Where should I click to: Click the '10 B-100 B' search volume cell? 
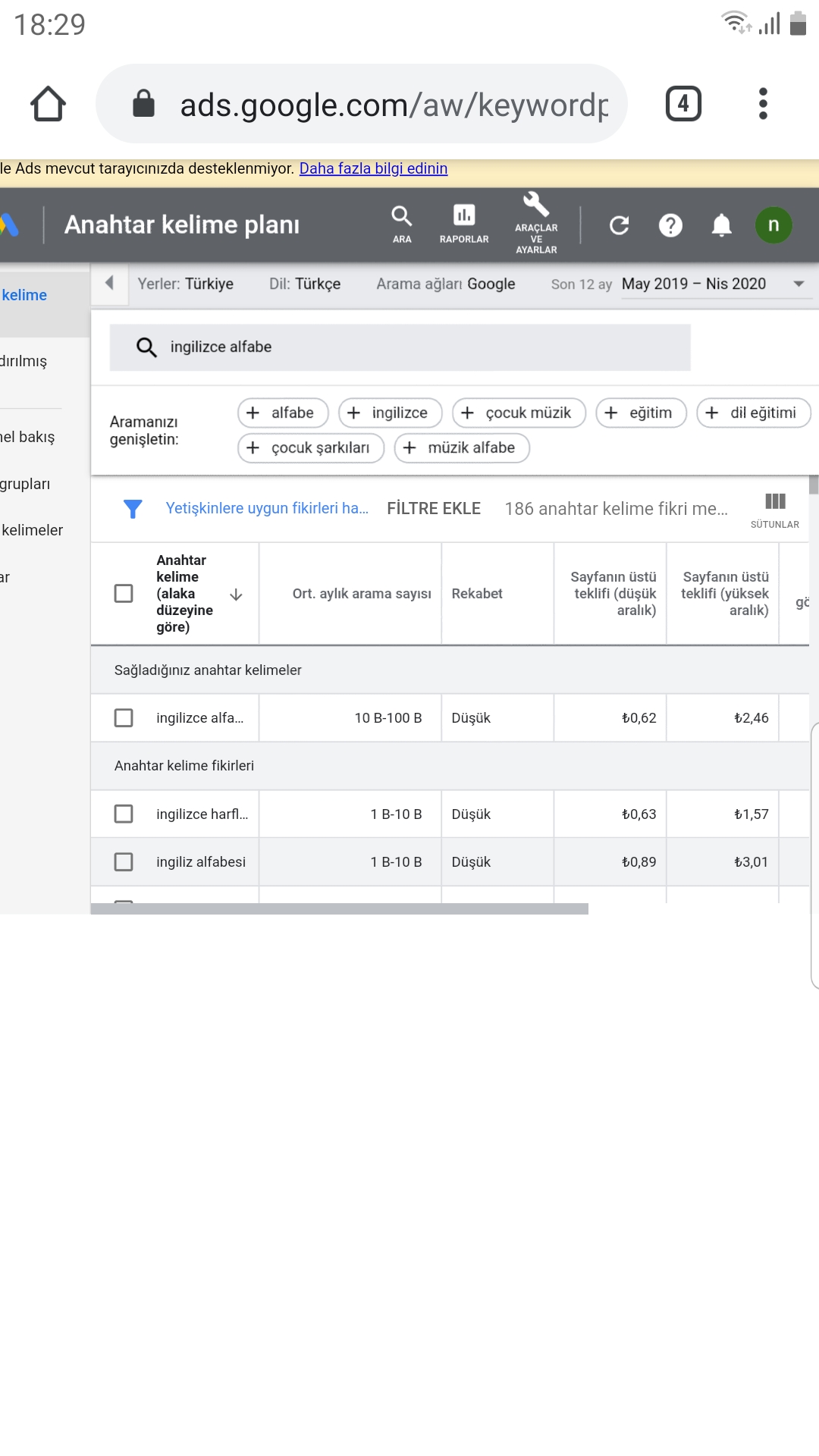(x=388, y=718)
